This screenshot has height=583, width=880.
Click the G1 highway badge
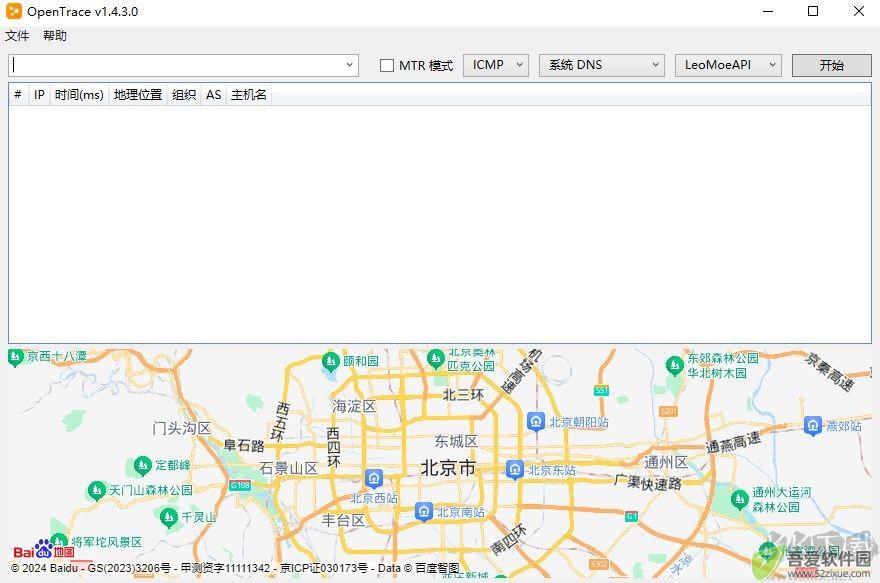coord(631,516)
